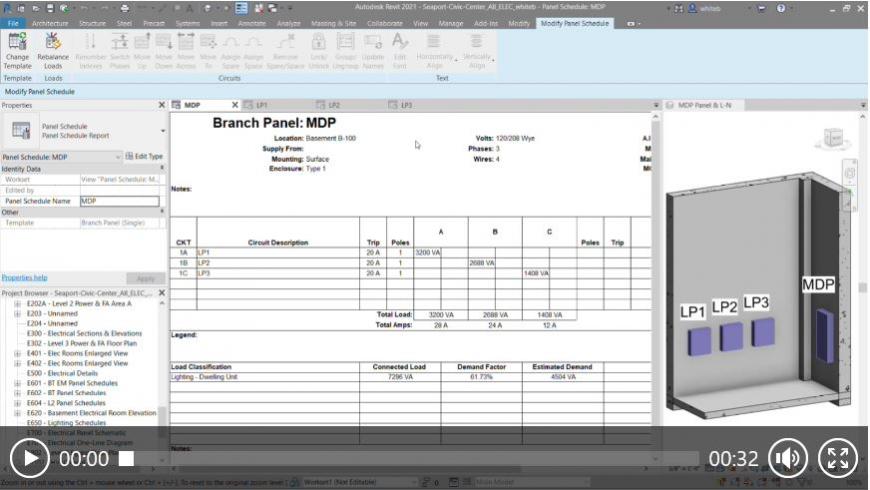Click the Move Down circuit icon
This screenshot has width=870, height=490.
tap(164, 42)
